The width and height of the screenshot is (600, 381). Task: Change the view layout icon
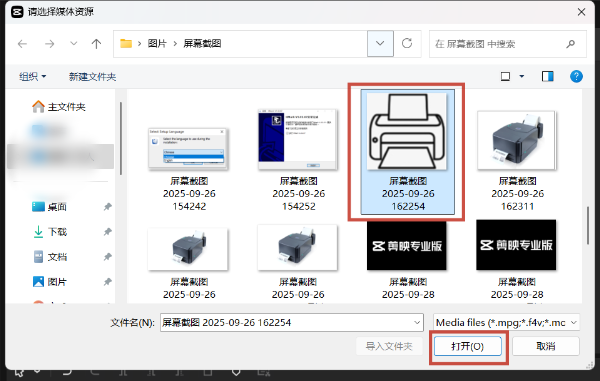click(x=505, y=77)
